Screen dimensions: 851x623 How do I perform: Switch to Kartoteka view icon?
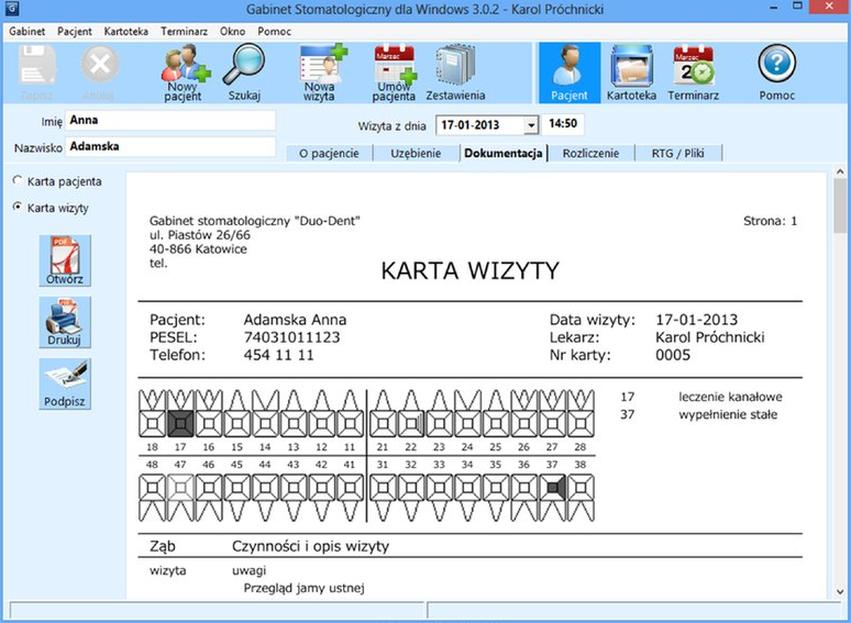tap(631, 68)
